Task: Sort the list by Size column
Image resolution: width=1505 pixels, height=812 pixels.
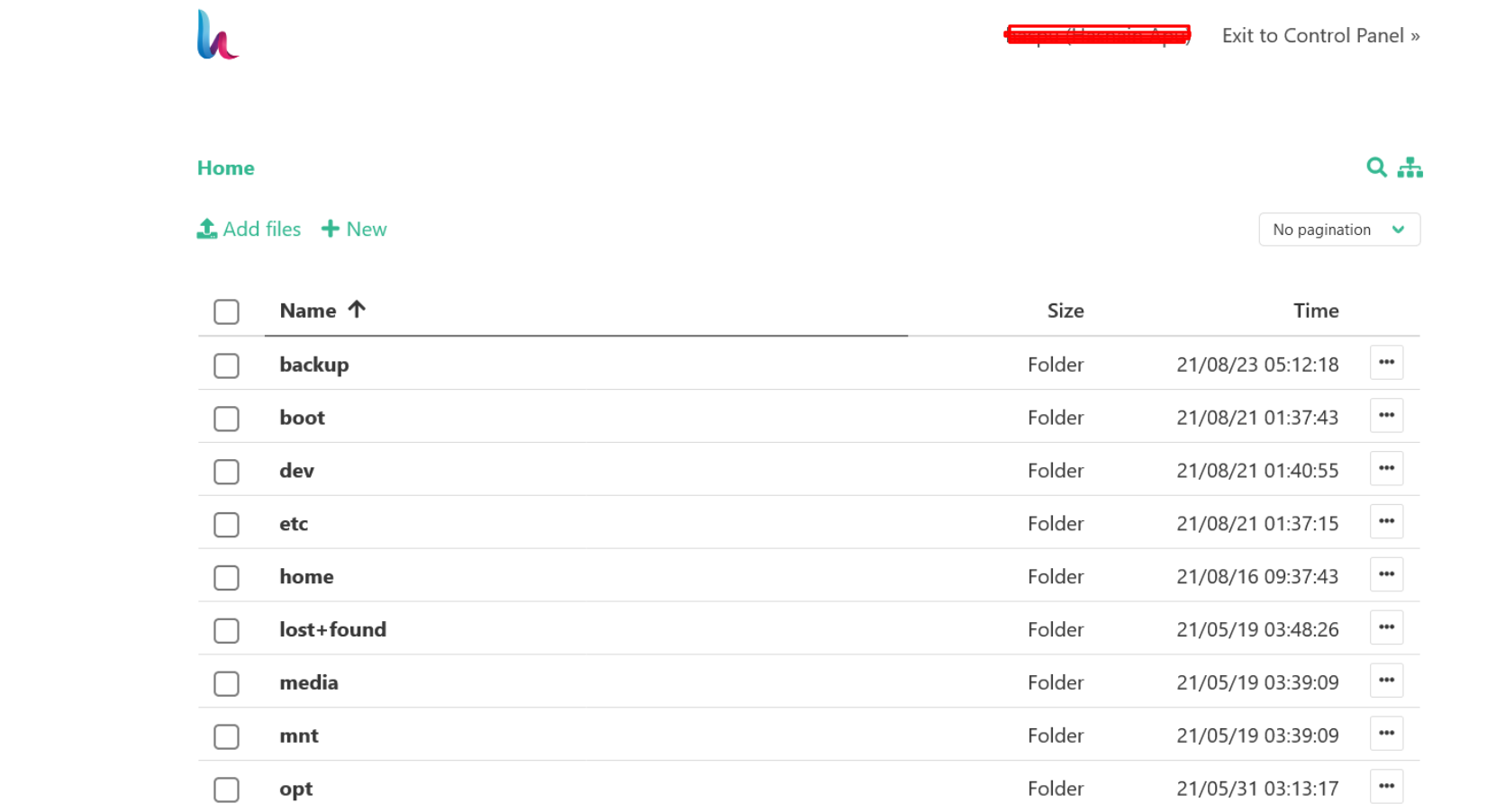Action: coord(1065,311)
